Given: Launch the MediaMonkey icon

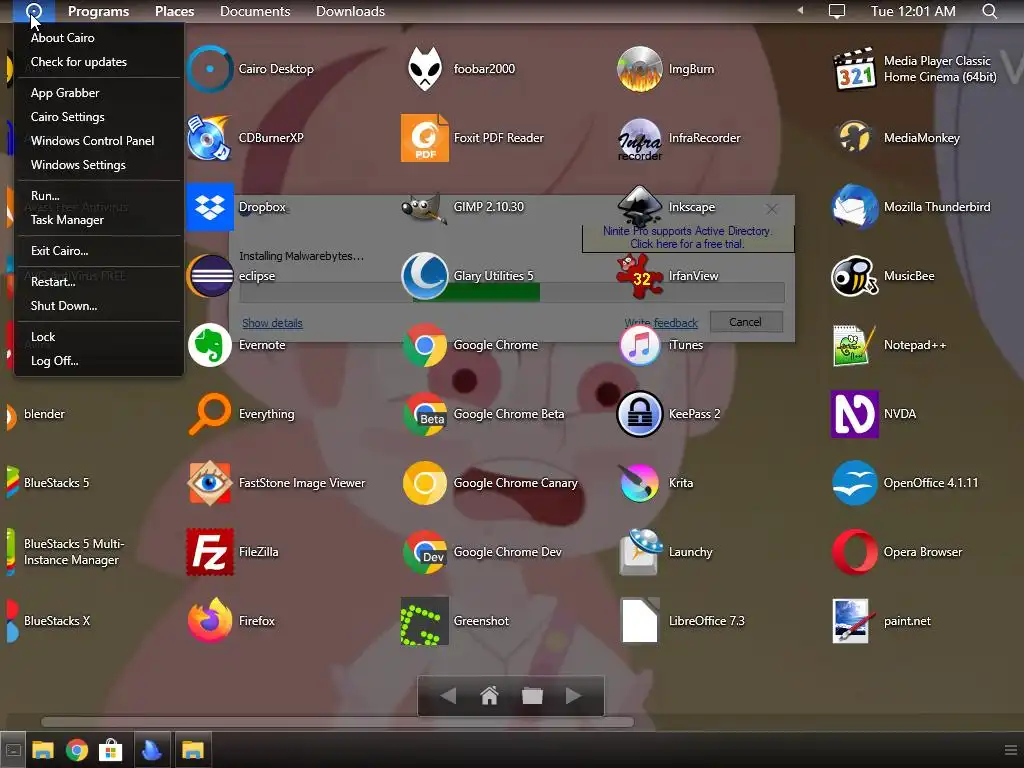Looking at the screenshot, I should [854, 138].
